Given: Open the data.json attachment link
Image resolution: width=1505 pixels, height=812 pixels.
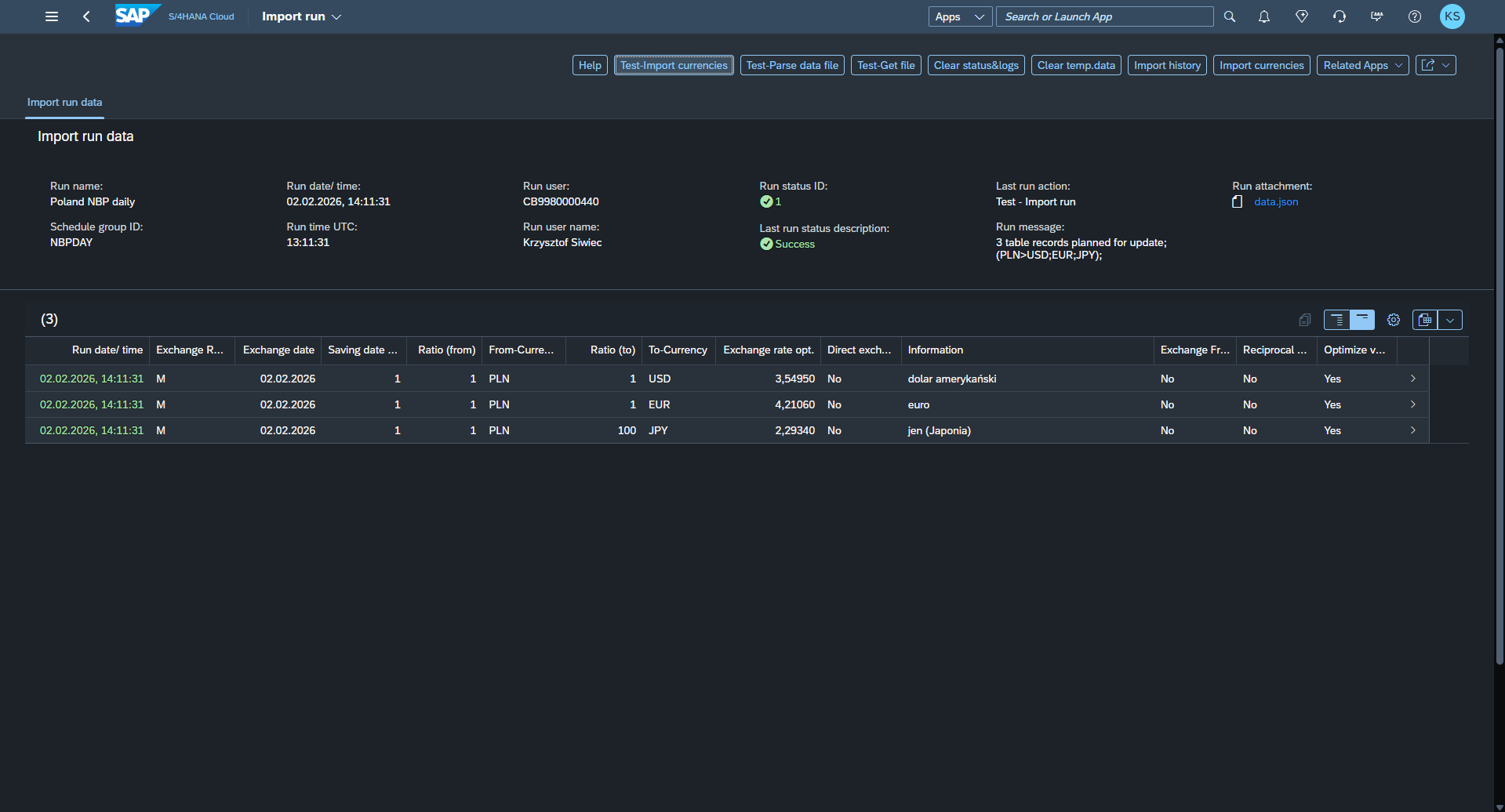Looking at the screenshot, I should (x=1275, y=201).
